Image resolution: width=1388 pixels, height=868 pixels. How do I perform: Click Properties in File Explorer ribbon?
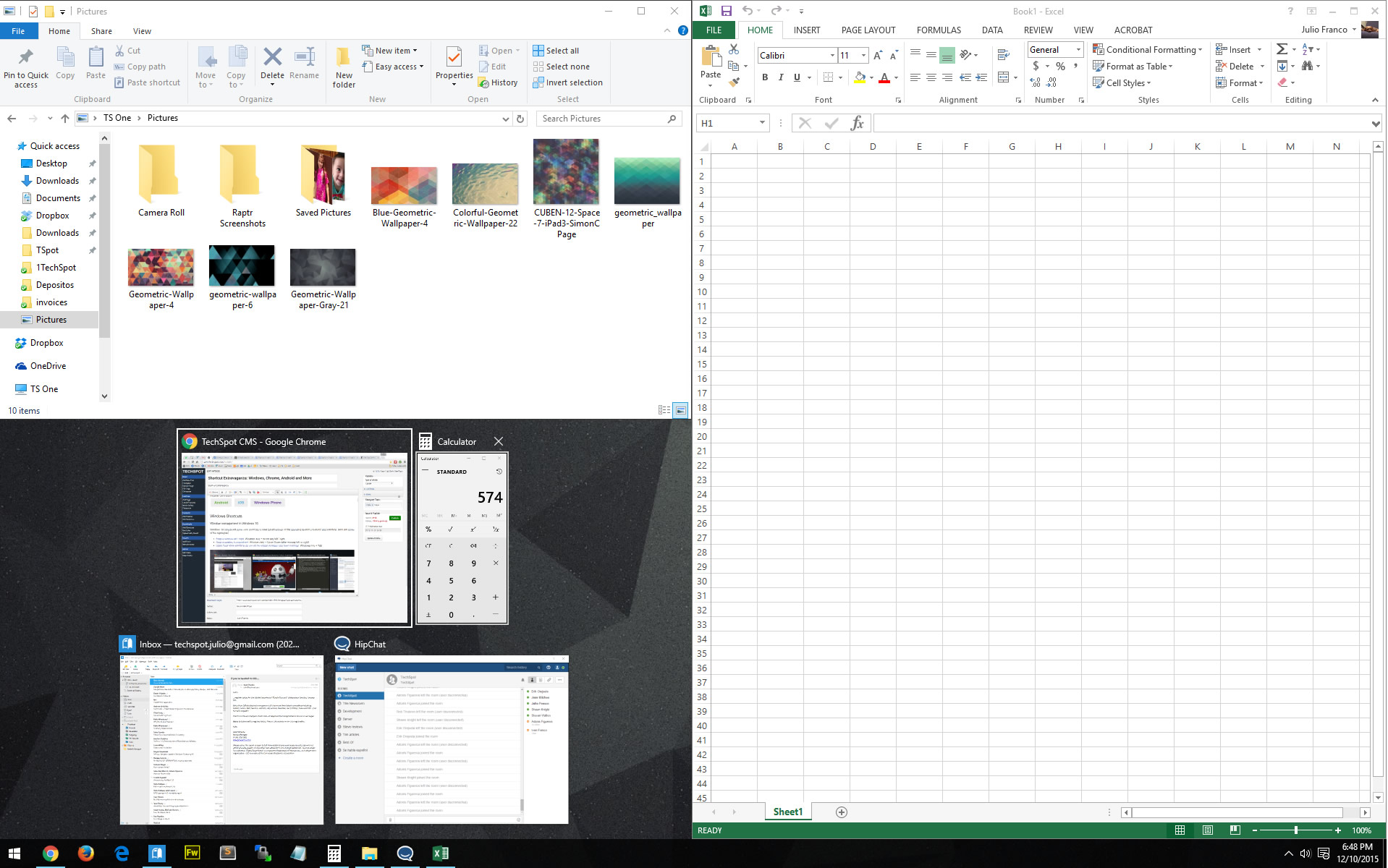pos(454,66)
